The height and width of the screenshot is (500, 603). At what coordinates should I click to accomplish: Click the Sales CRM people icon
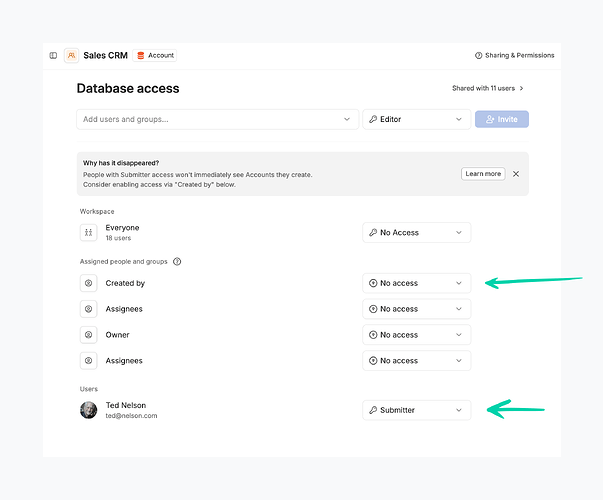pyautogui.click(x=72, y=56)
